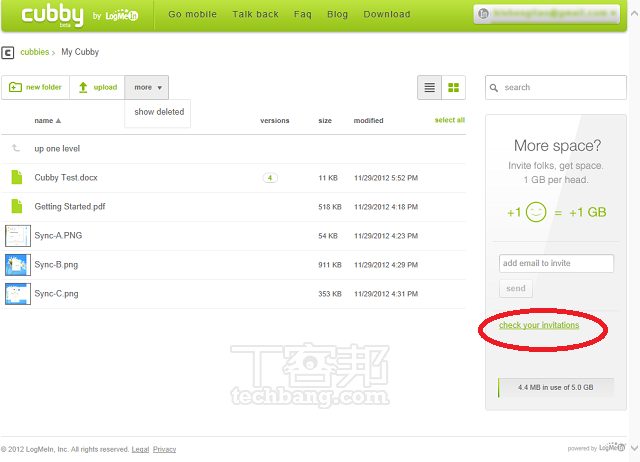Switch to grid view
The image size is (640, 462).
pyautogui.click(x=453, y=87)
